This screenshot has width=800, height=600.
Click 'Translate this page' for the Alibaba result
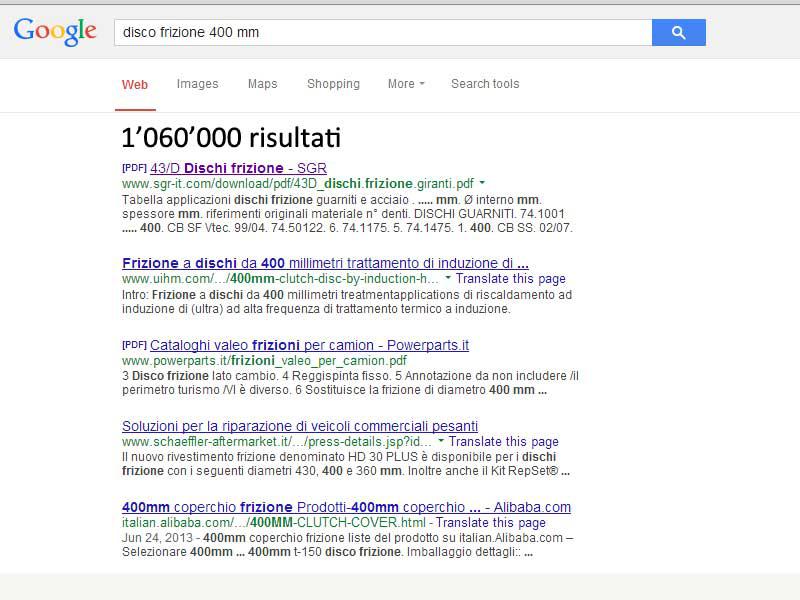491,522
